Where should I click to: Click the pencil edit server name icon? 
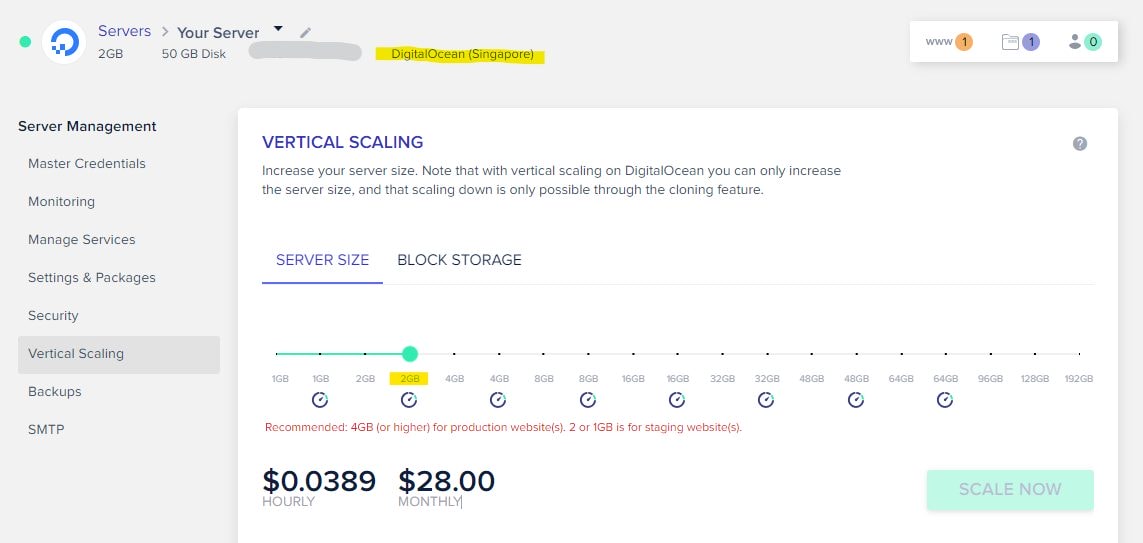pos(305,32)
